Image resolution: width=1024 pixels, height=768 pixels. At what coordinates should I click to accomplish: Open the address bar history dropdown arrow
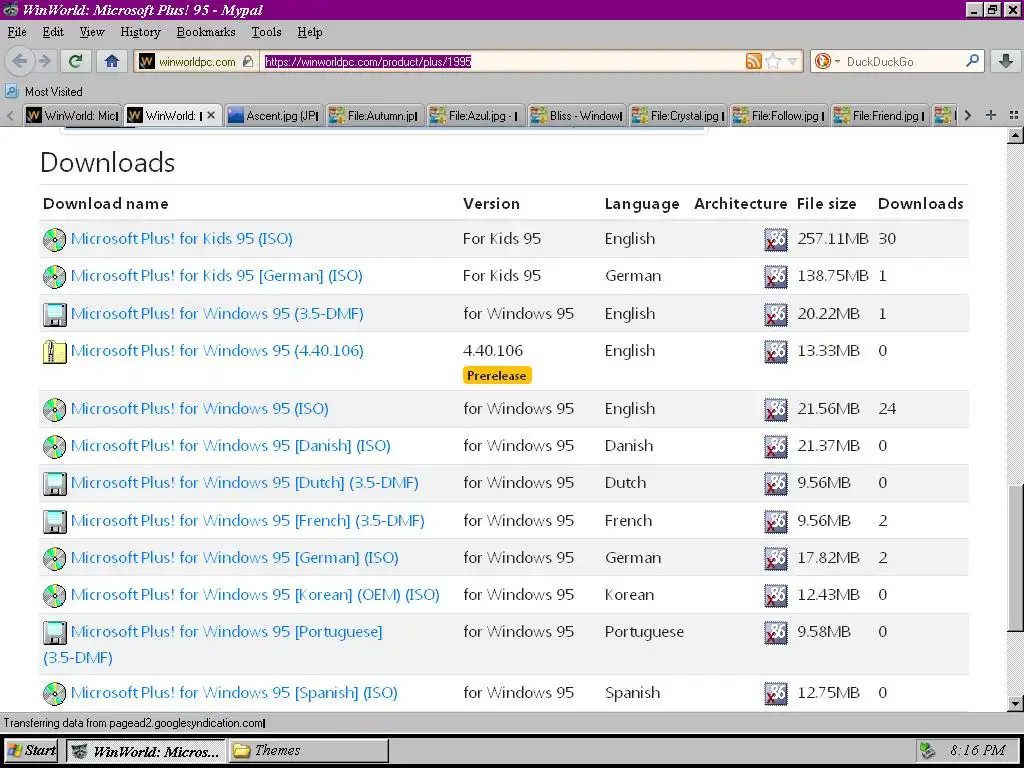792,61
